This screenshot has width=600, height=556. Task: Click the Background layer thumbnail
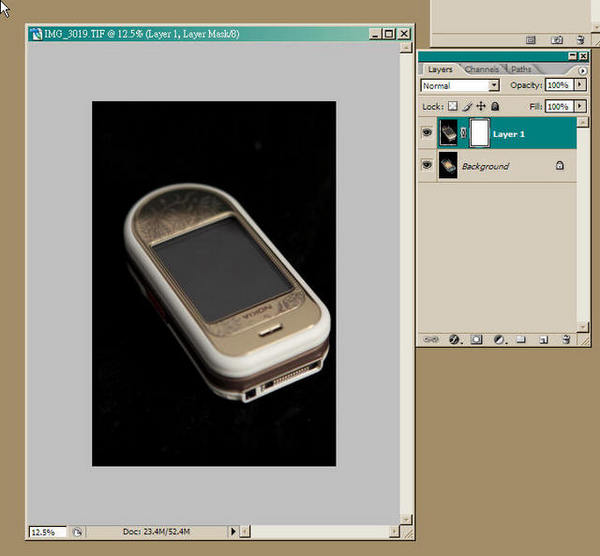point(448,165)
